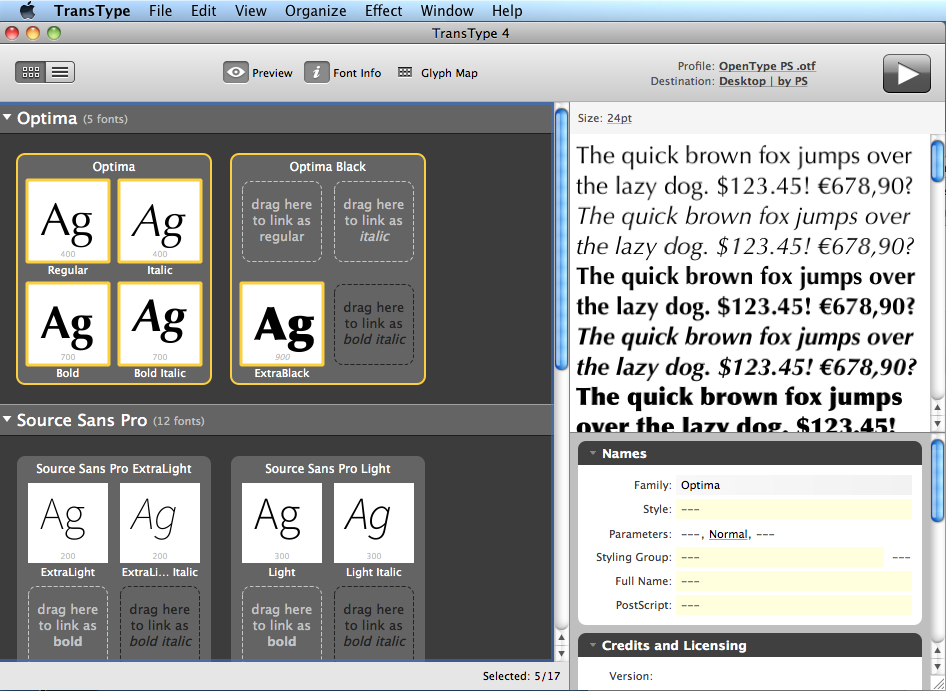Toggle the Preview eye icon
The height and width of the screenshot is (691, 946).
tap(235, 72)
